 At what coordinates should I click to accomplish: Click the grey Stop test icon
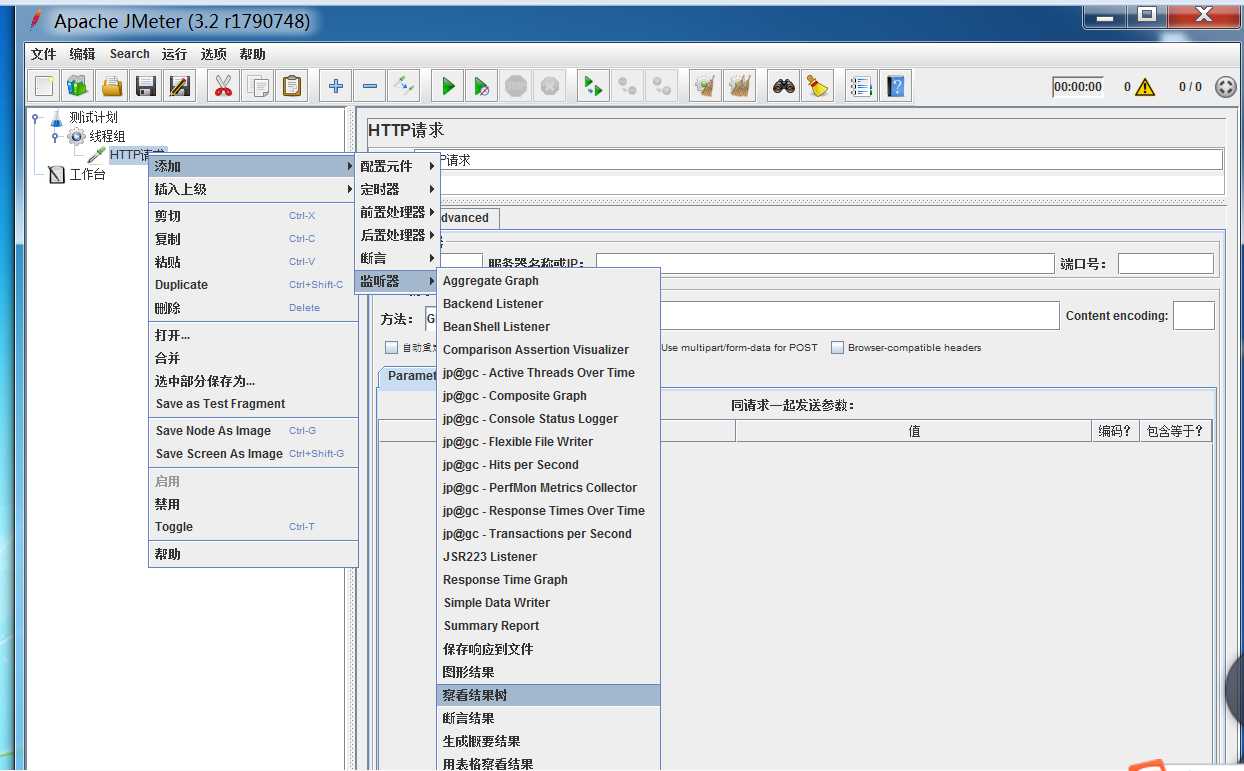515,86
